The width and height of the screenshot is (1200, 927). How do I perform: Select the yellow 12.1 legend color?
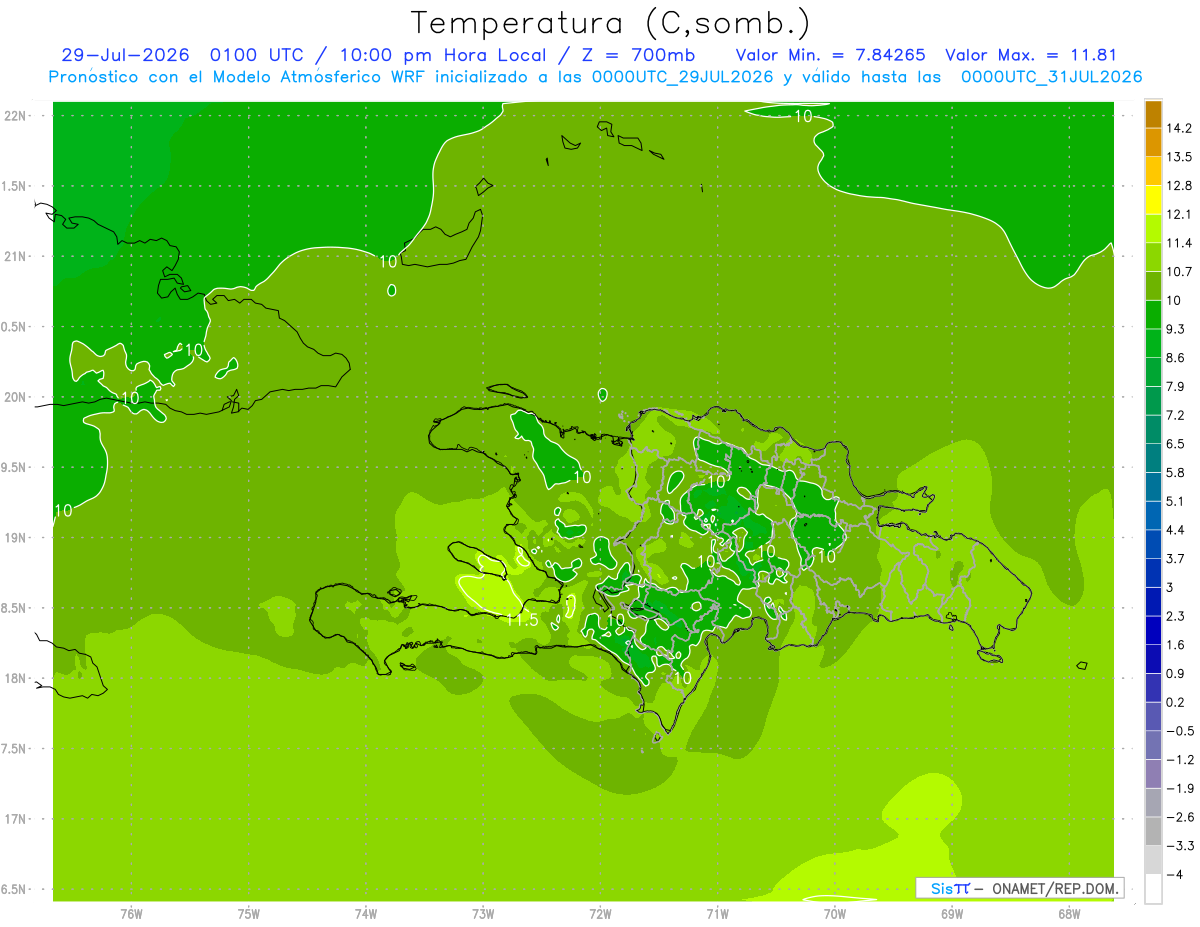coord(1153,200)
